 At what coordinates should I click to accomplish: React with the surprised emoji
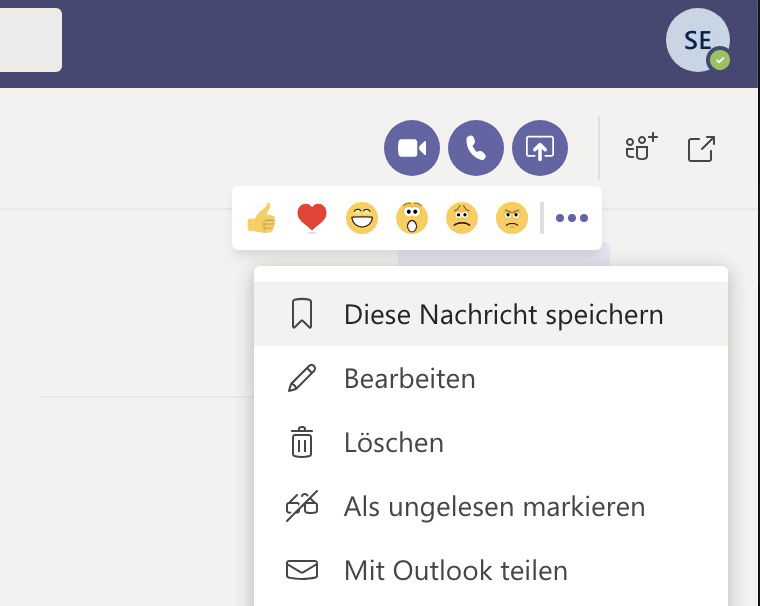click(412, 218)
